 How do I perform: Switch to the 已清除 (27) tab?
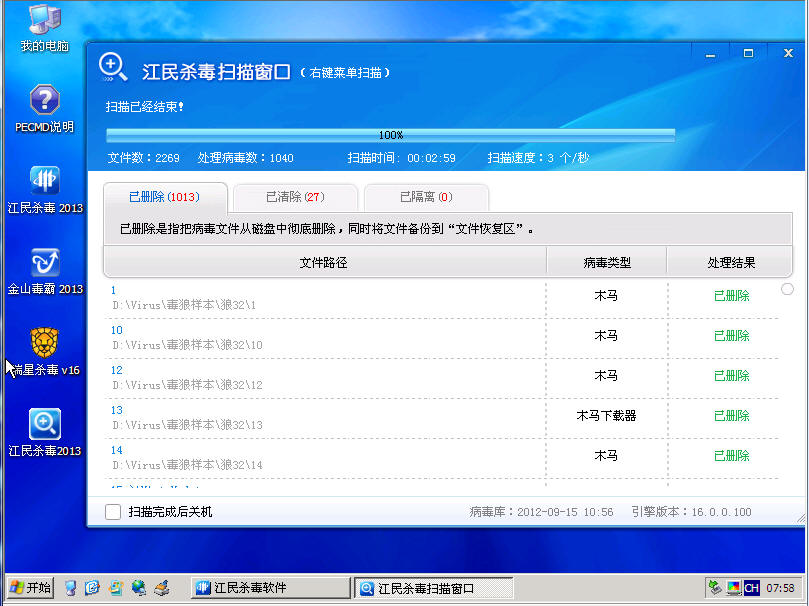[295, 197]
